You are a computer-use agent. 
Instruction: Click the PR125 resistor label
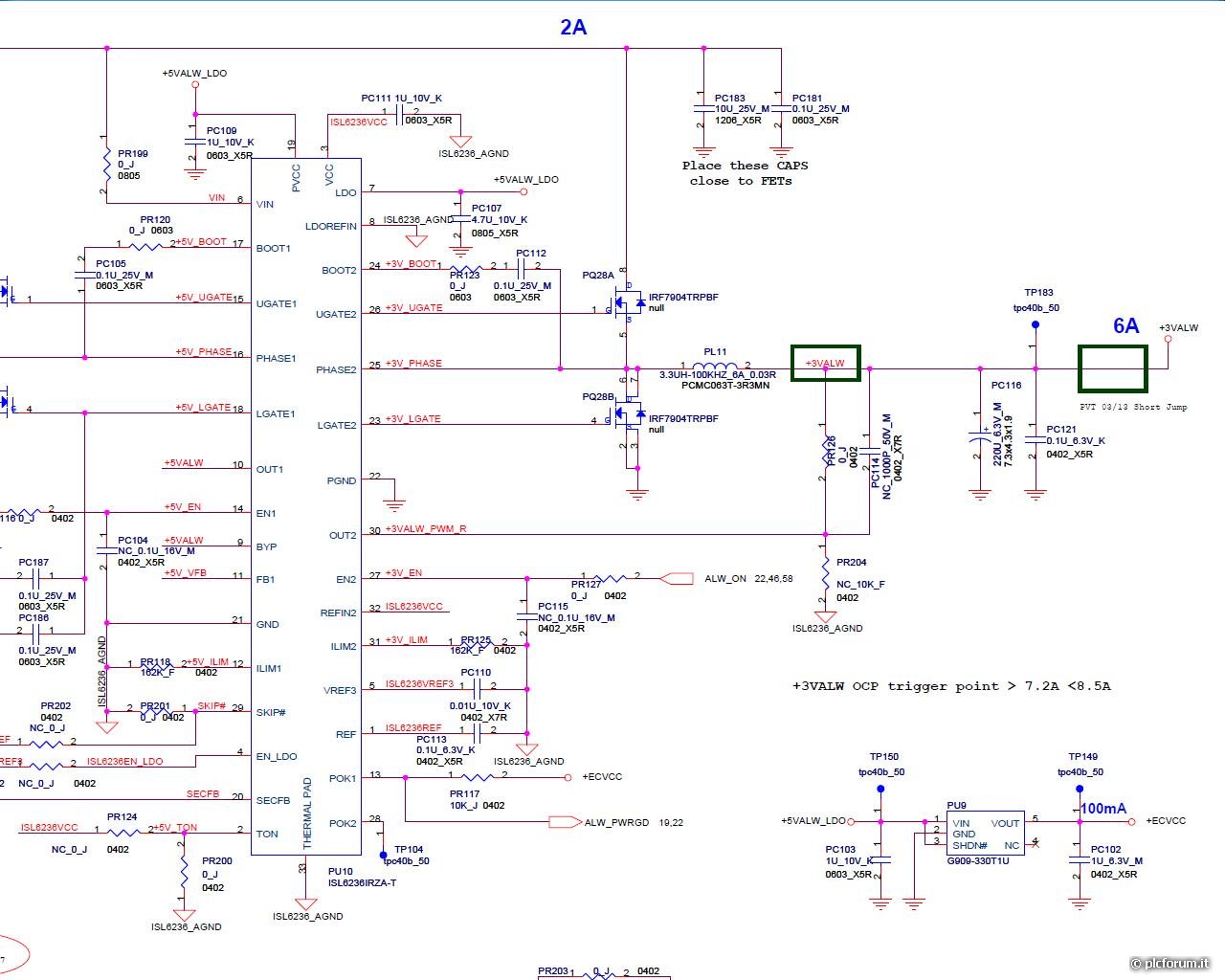click(476, 640)
